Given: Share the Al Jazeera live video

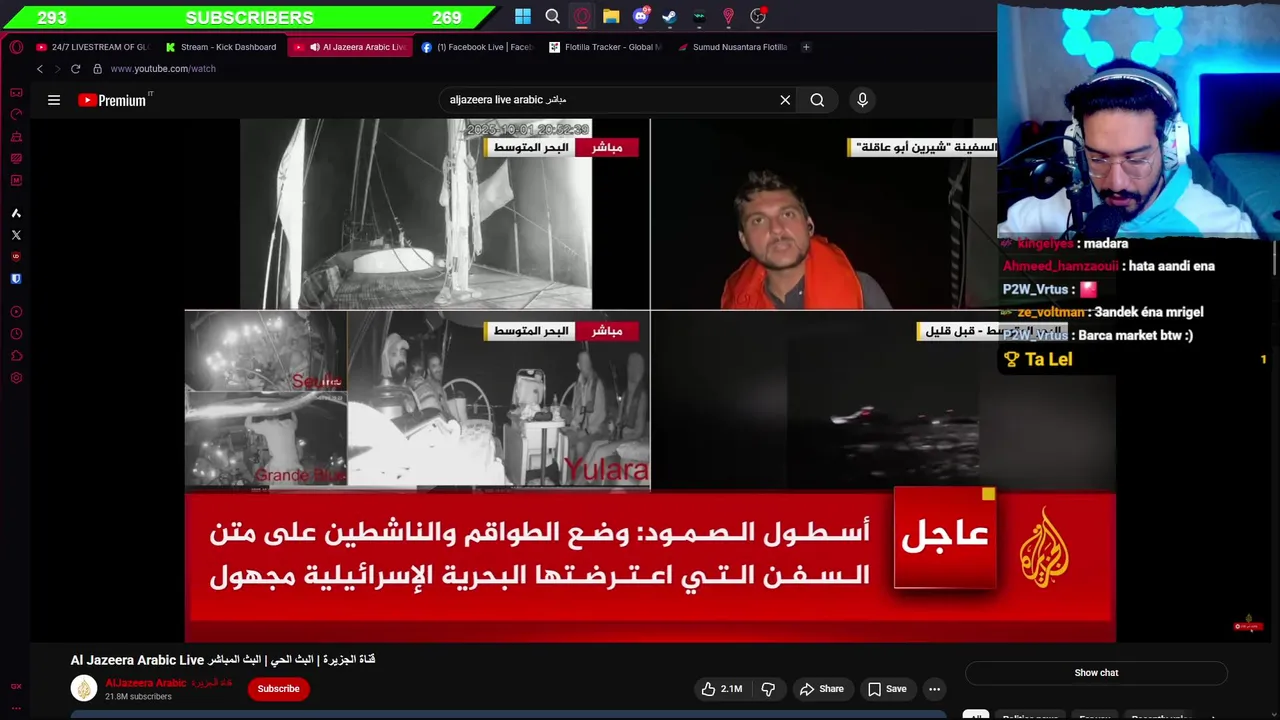Looking at the screenshot, I should pyautogui.click(x=822, y=689).
